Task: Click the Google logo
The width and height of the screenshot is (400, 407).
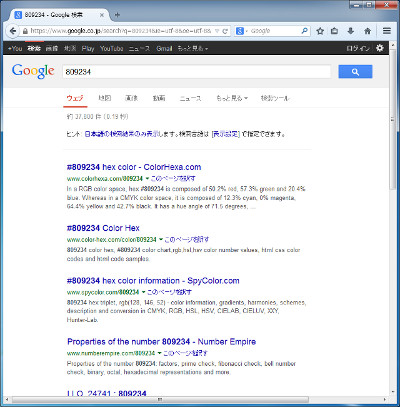Action: 33,71
